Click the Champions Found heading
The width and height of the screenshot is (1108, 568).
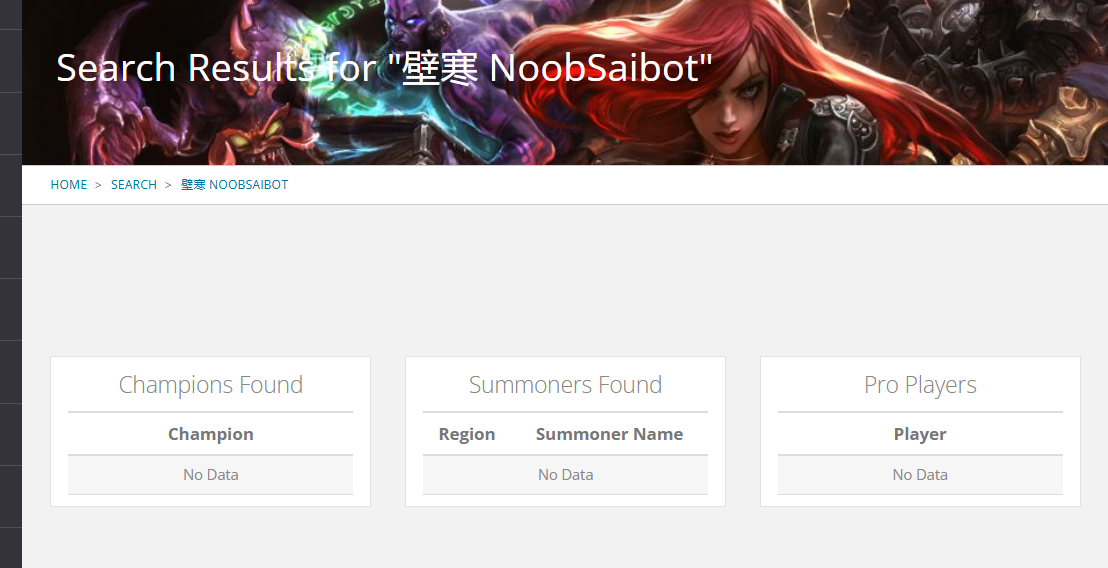pyautogui.click(x=211, y=384)
